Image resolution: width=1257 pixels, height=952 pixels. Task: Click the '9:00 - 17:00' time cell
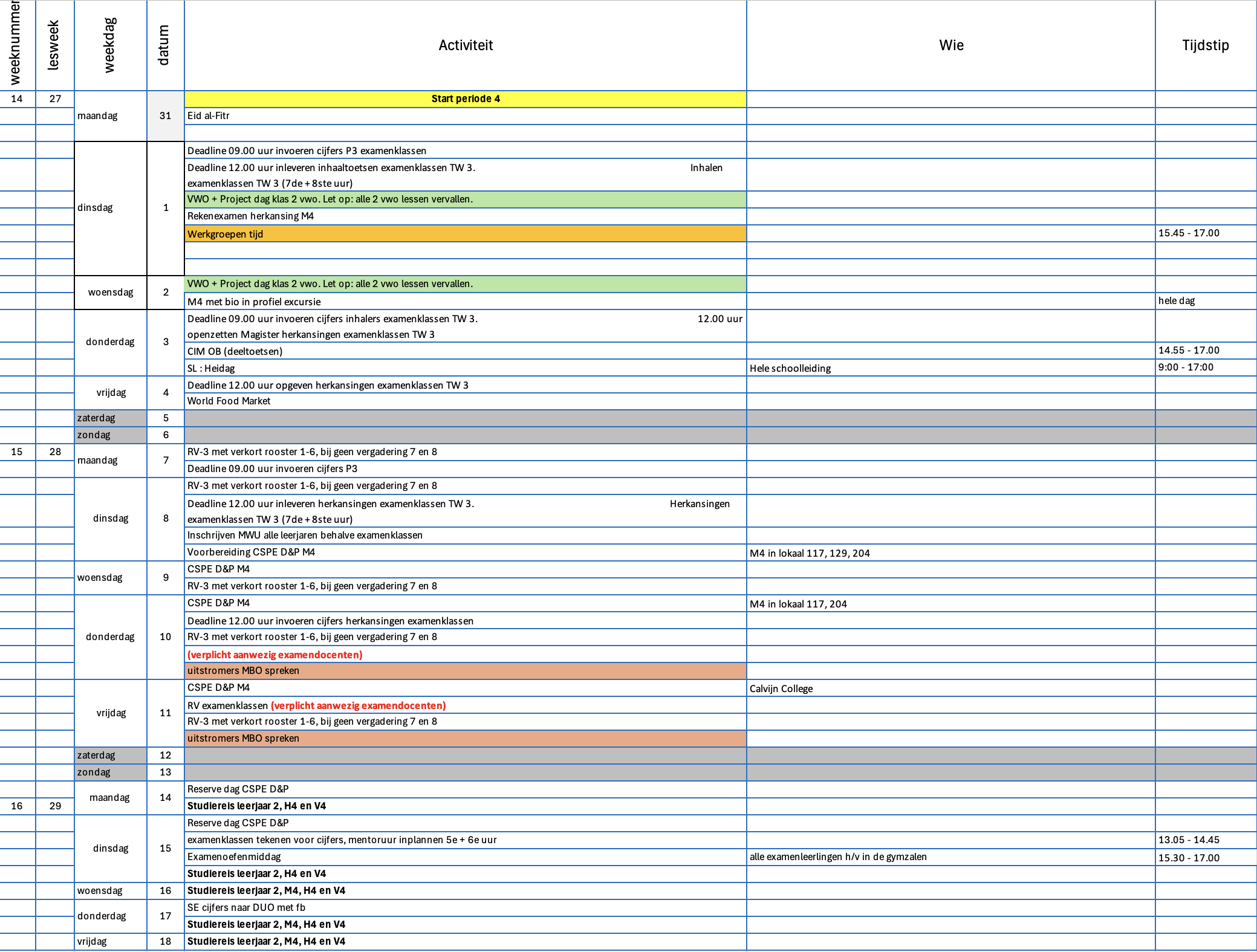(x=1206, y=368)
